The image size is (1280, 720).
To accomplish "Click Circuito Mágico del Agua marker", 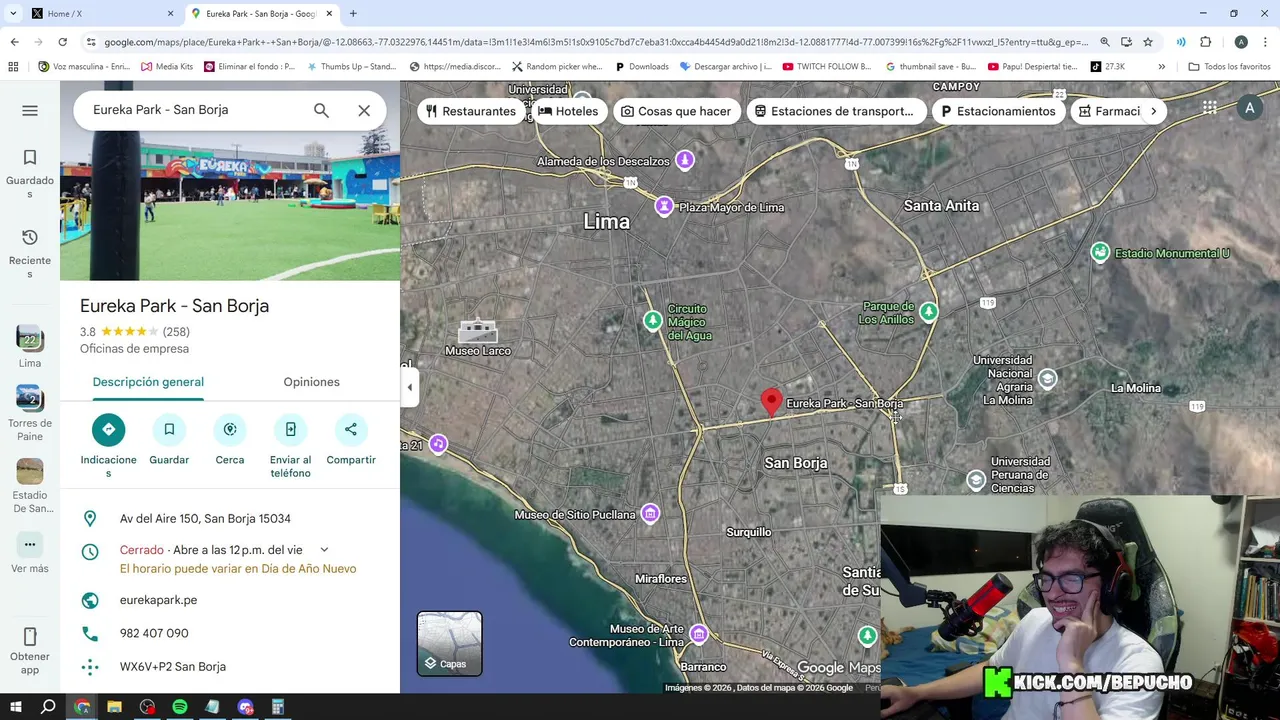I will [x=652, y=320].
